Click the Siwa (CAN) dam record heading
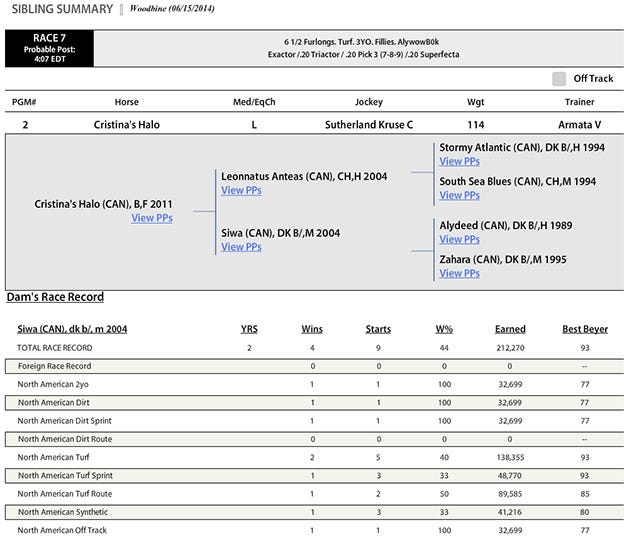This screenshot has height=540, width=624. tap(72, 329)
